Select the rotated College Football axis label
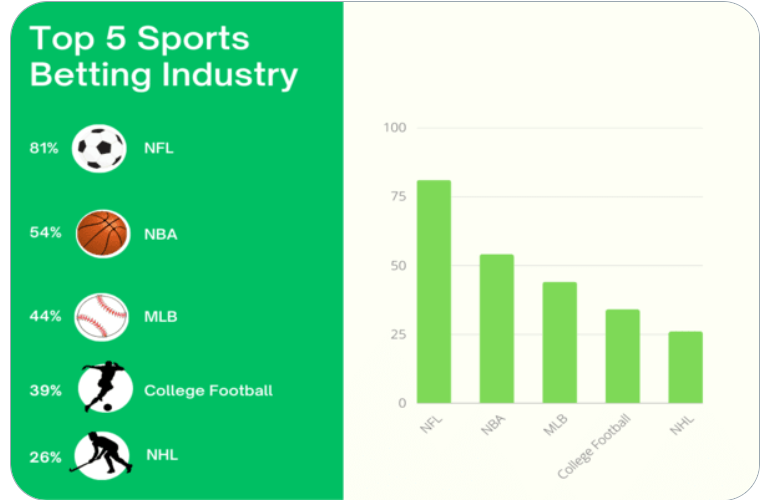The width and height of the screenshot is (763, 500). [x=594, y=446]
